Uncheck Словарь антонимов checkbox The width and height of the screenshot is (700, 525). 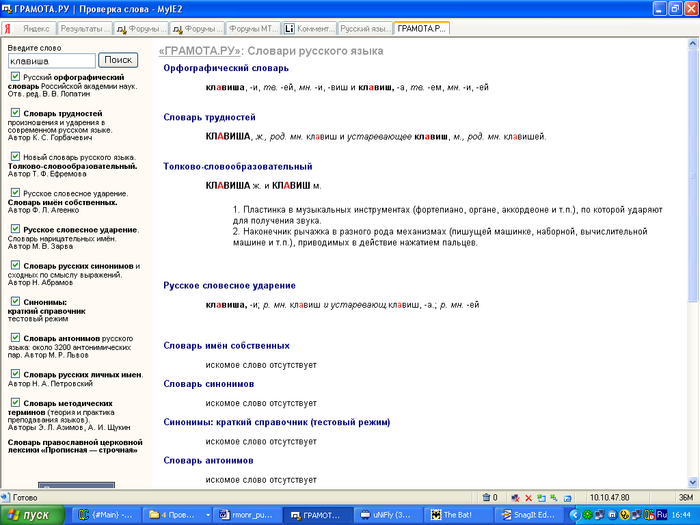15,337
